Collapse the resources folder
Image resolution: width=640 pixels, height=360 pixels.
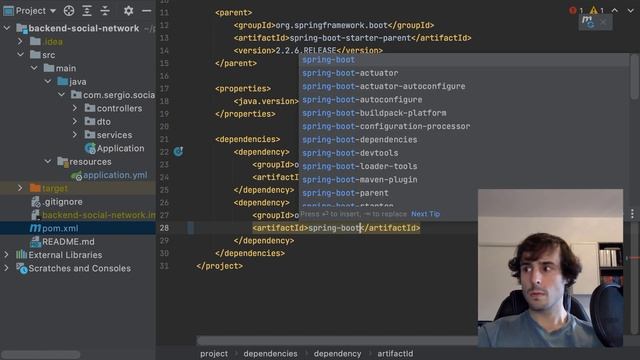coord(48,162)
